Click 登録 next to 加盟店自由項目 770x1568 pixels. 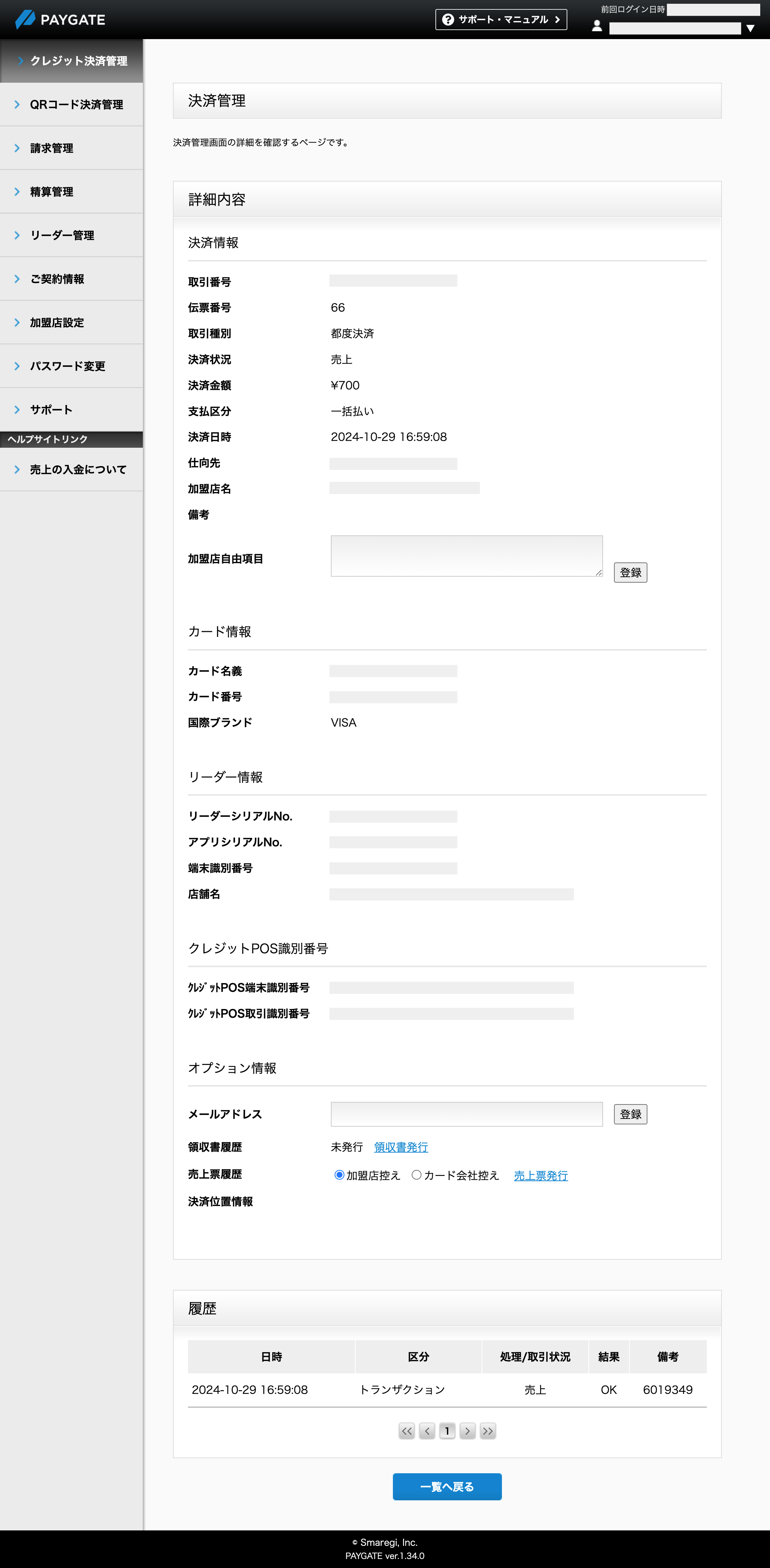pyautogui.click(x=630, y=572)
